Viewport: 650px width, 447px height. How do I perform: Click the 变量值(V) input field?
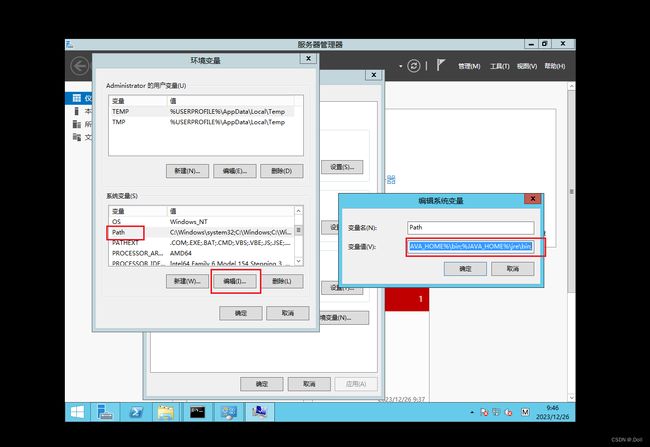[x=471, y=247]
